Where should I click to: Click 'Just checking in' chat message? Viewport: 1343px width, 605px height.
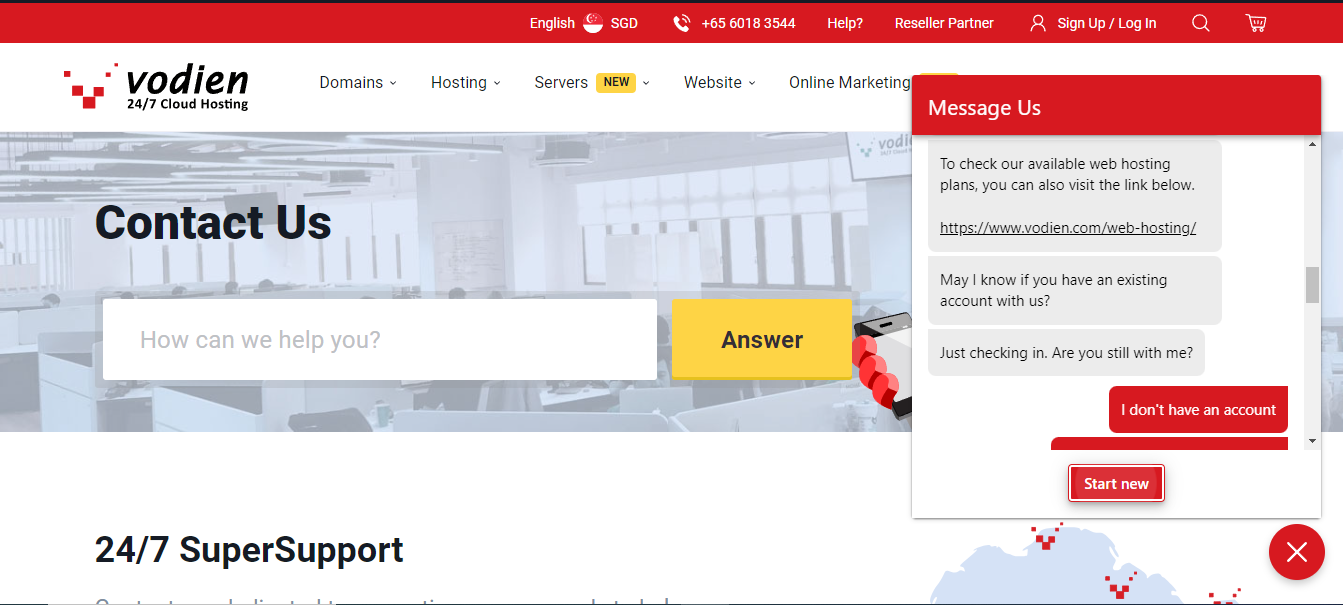pos(1066,353)
